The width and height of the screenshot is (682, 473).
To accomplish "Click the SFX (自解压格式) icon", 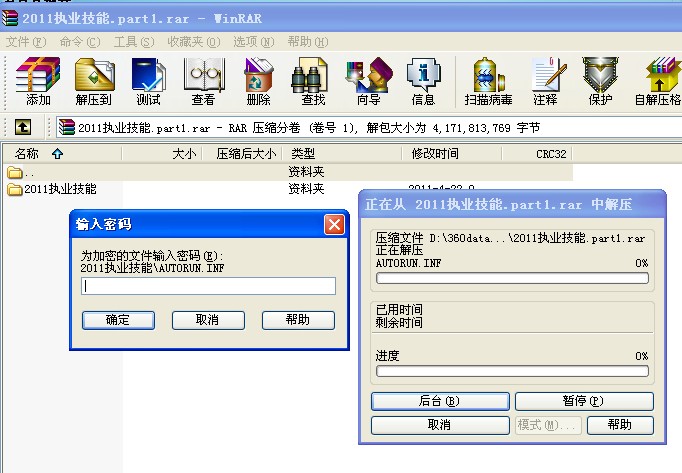I will pos(658,81).
